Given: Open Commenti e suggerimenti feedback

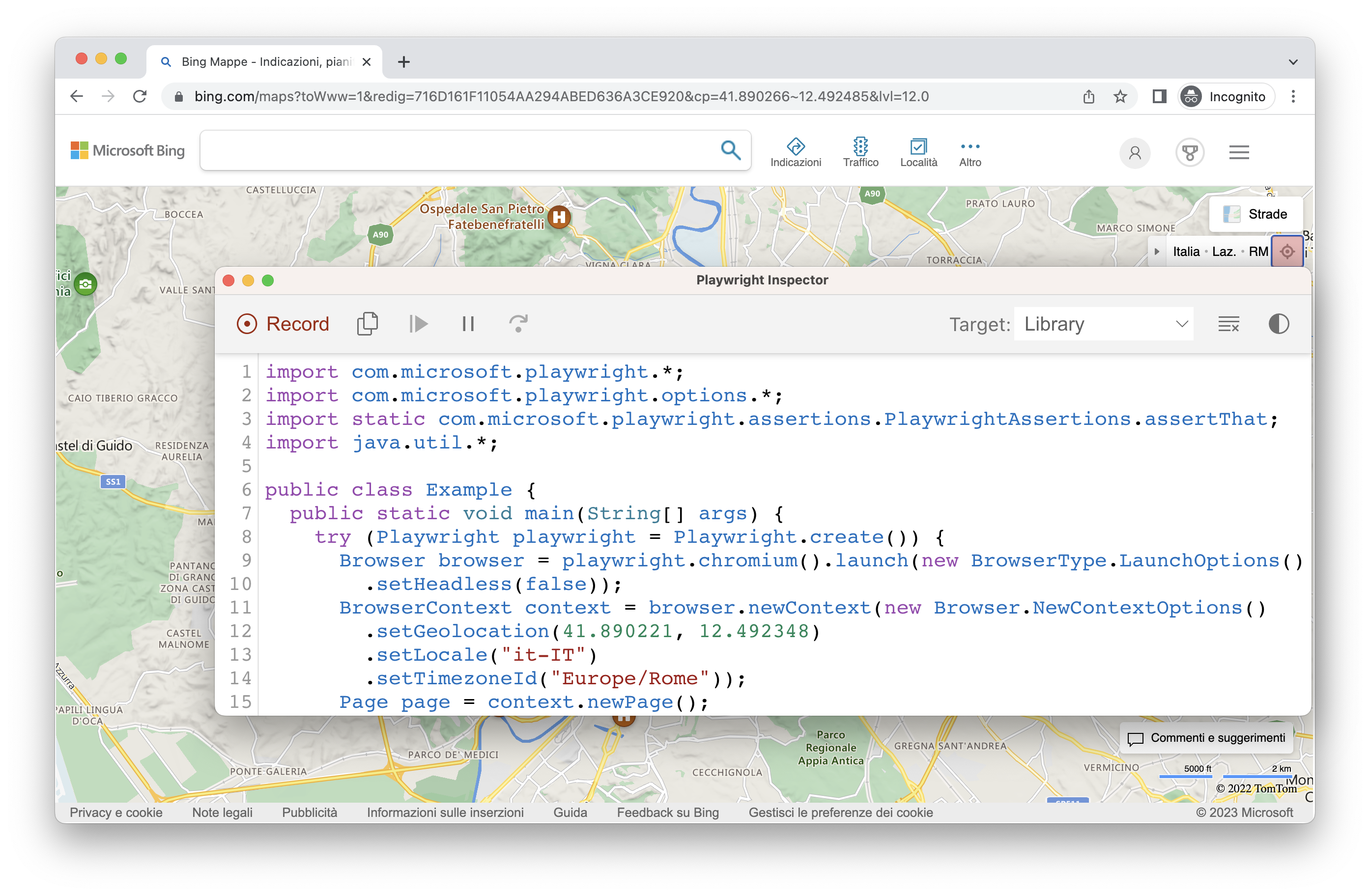Looking at the screenshot, I should tap(1206, 738).
